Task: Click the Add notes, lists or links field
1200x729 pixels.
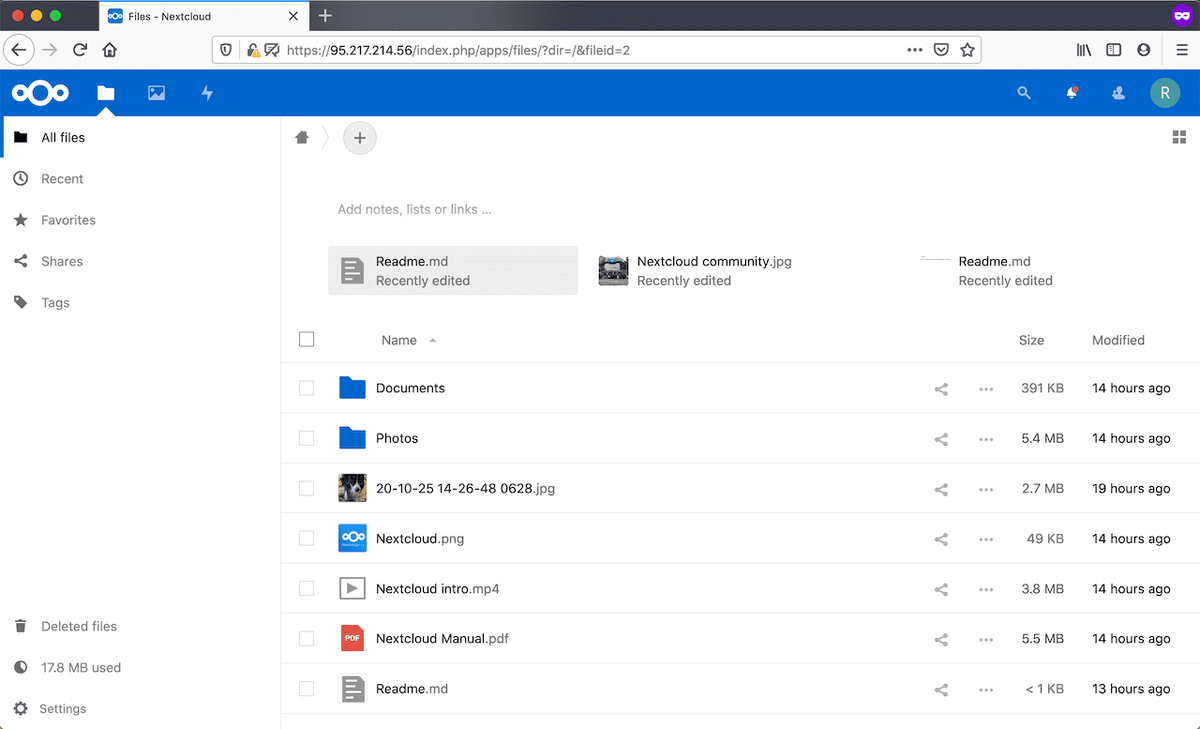Action: [414, 210]
